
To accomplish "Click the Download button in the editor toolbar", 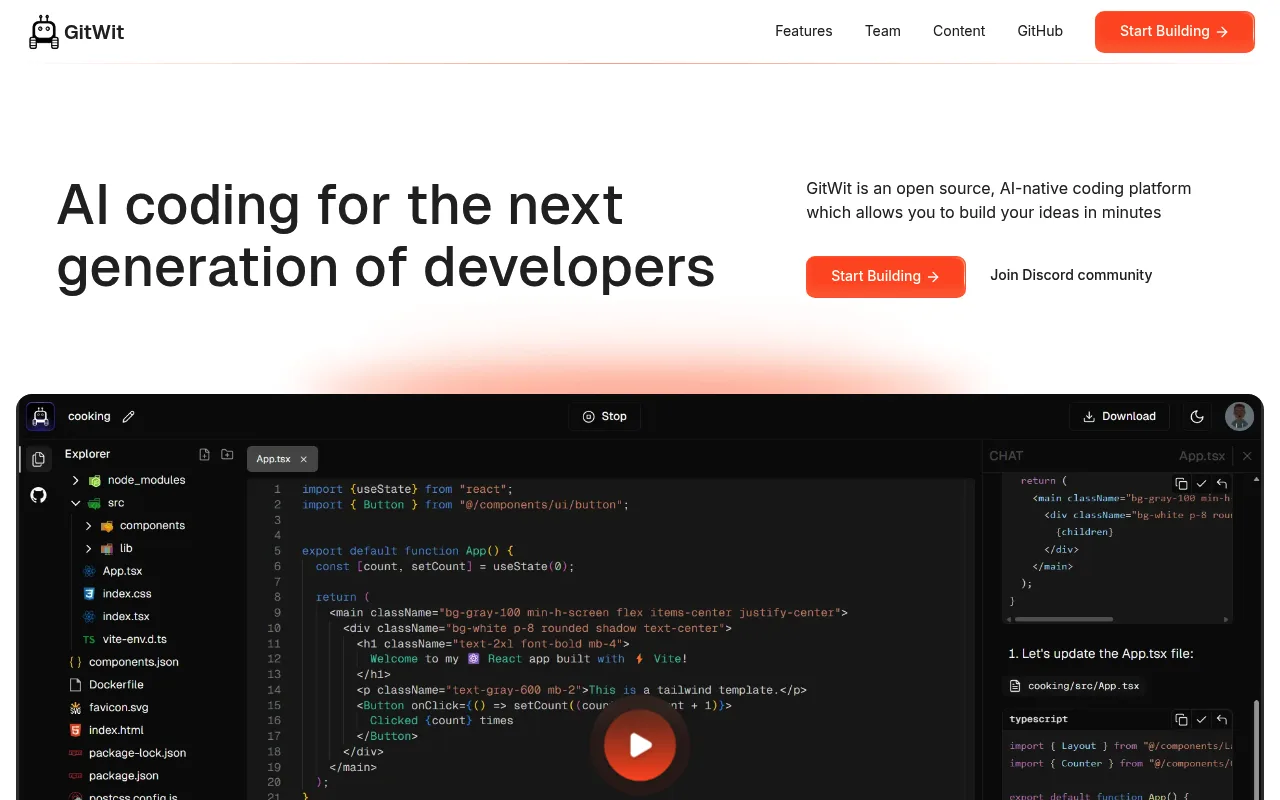I will pos(1119,417).
